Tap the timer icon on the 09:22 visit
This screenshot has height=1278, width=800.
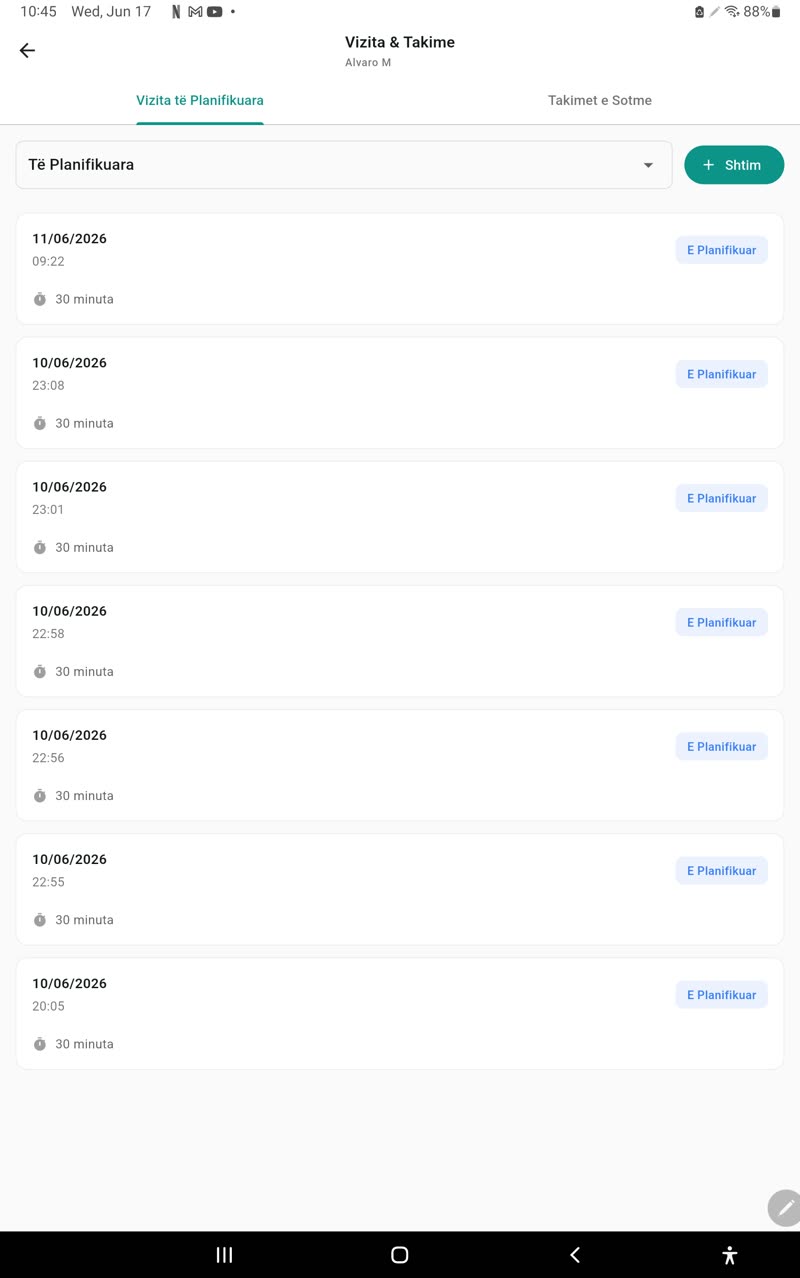(x=40, y=299)
